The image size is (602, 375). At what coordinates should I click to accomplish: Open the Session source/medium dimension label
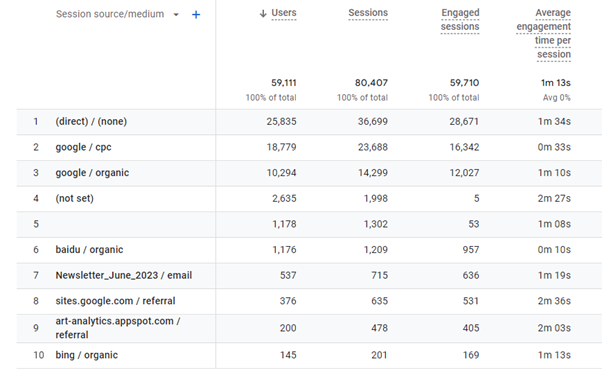(x=110, y=14)
